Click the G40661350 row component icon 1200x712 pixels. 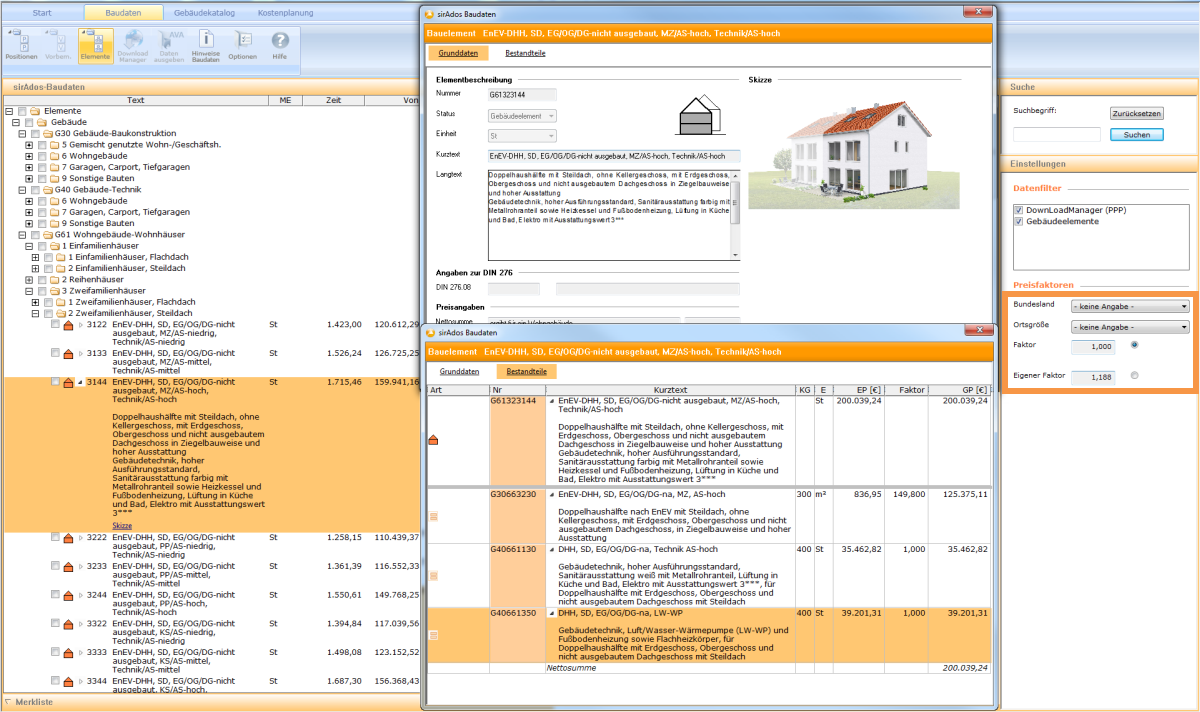(x=434, y=635)
